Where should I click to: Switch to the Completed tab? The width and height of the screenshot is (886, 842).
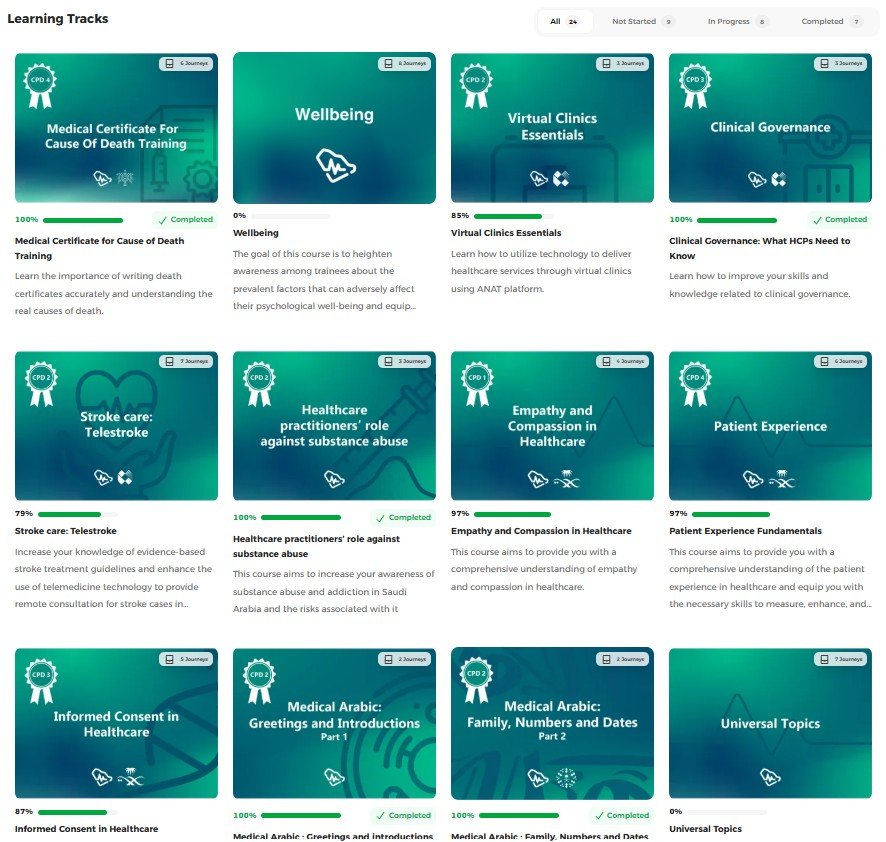[831, 21]
